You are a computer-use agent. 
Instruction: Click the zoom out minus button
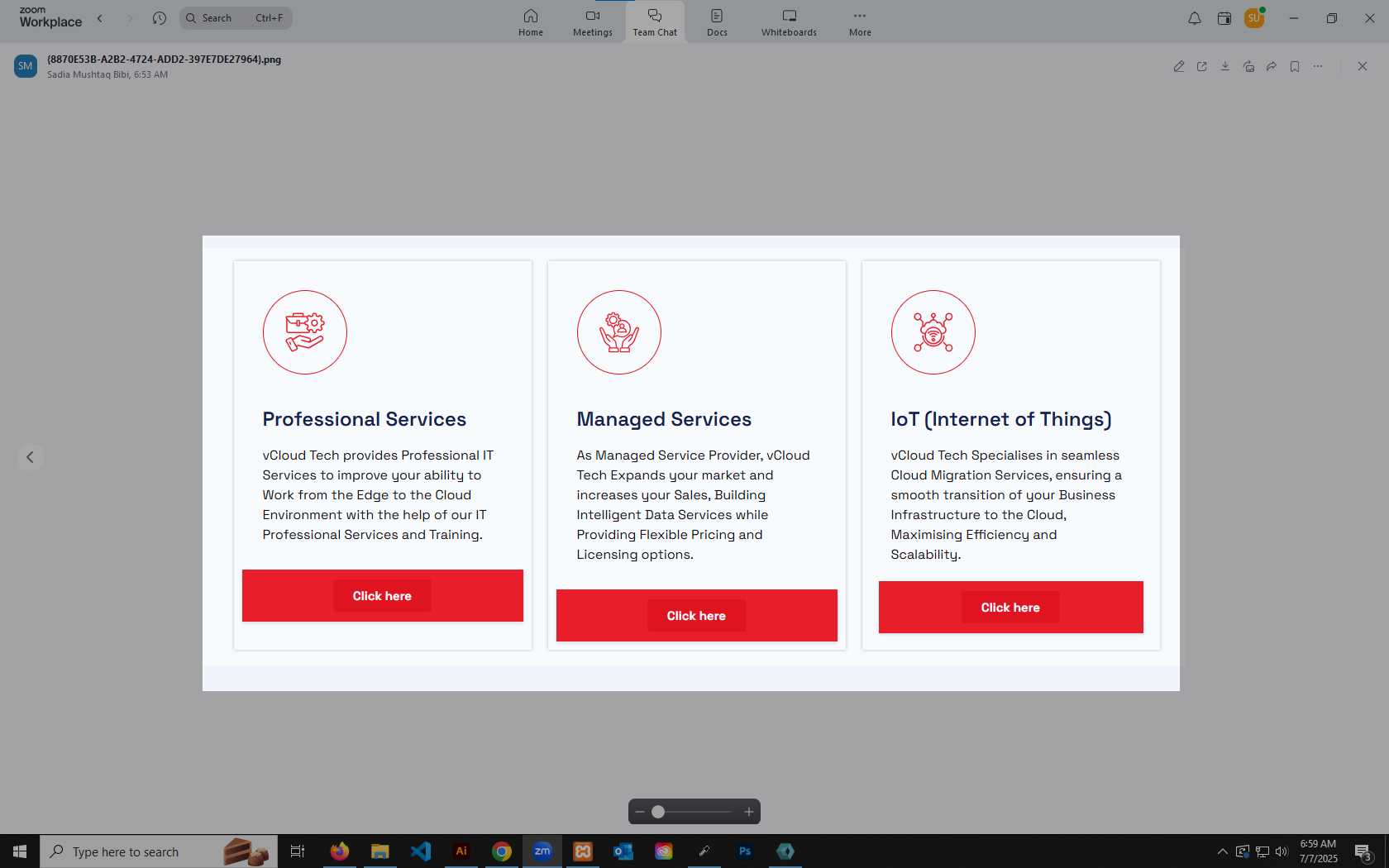[x=640, y=812]
